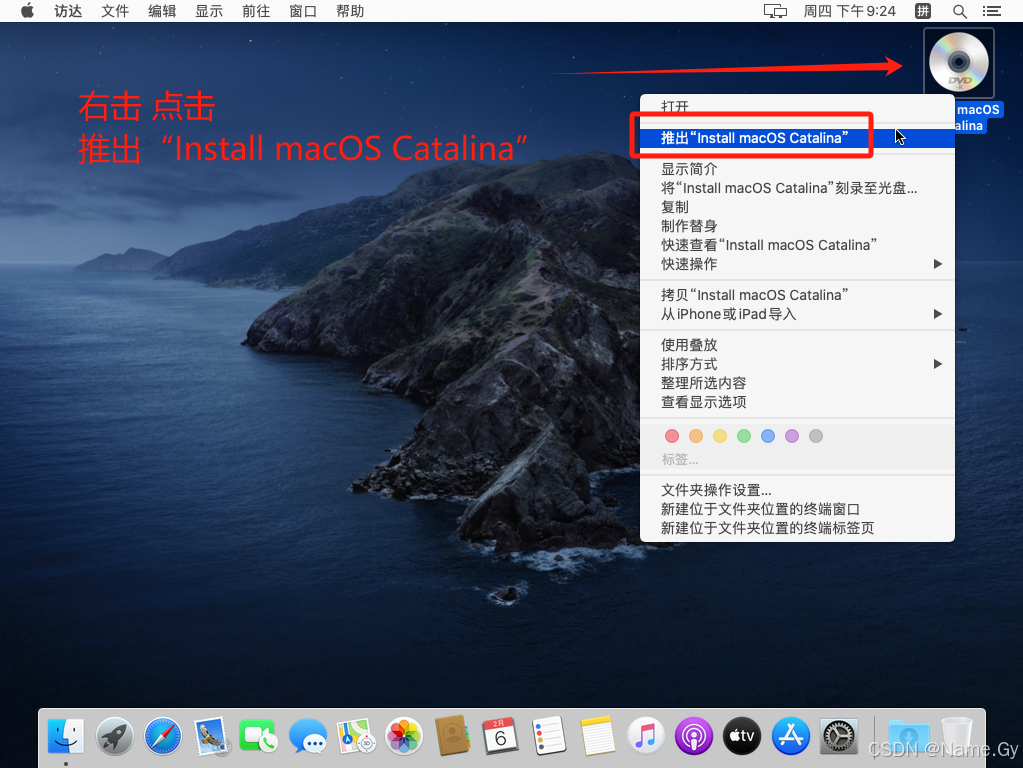
Task: Open Podcasts purple icon in Dock
Action: (694, 737)
